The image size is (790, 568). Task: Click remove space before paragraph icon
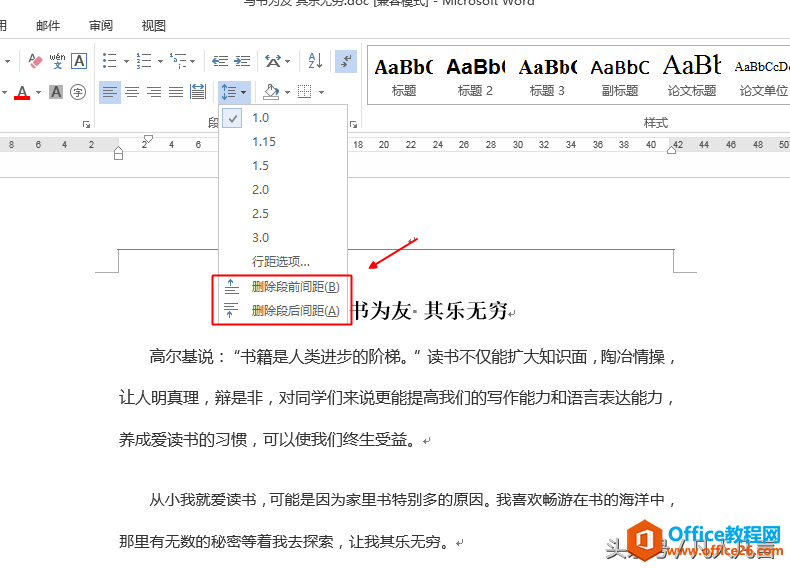pyautogui.click(x=231, y=287)
